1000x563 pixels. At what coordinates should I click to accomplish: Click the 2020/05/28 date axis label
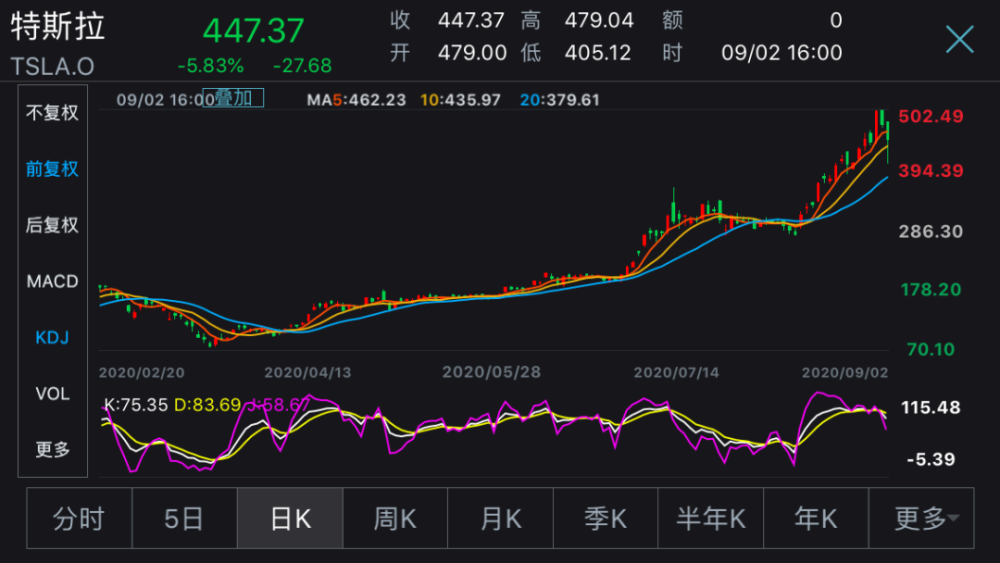pos(492,372)
